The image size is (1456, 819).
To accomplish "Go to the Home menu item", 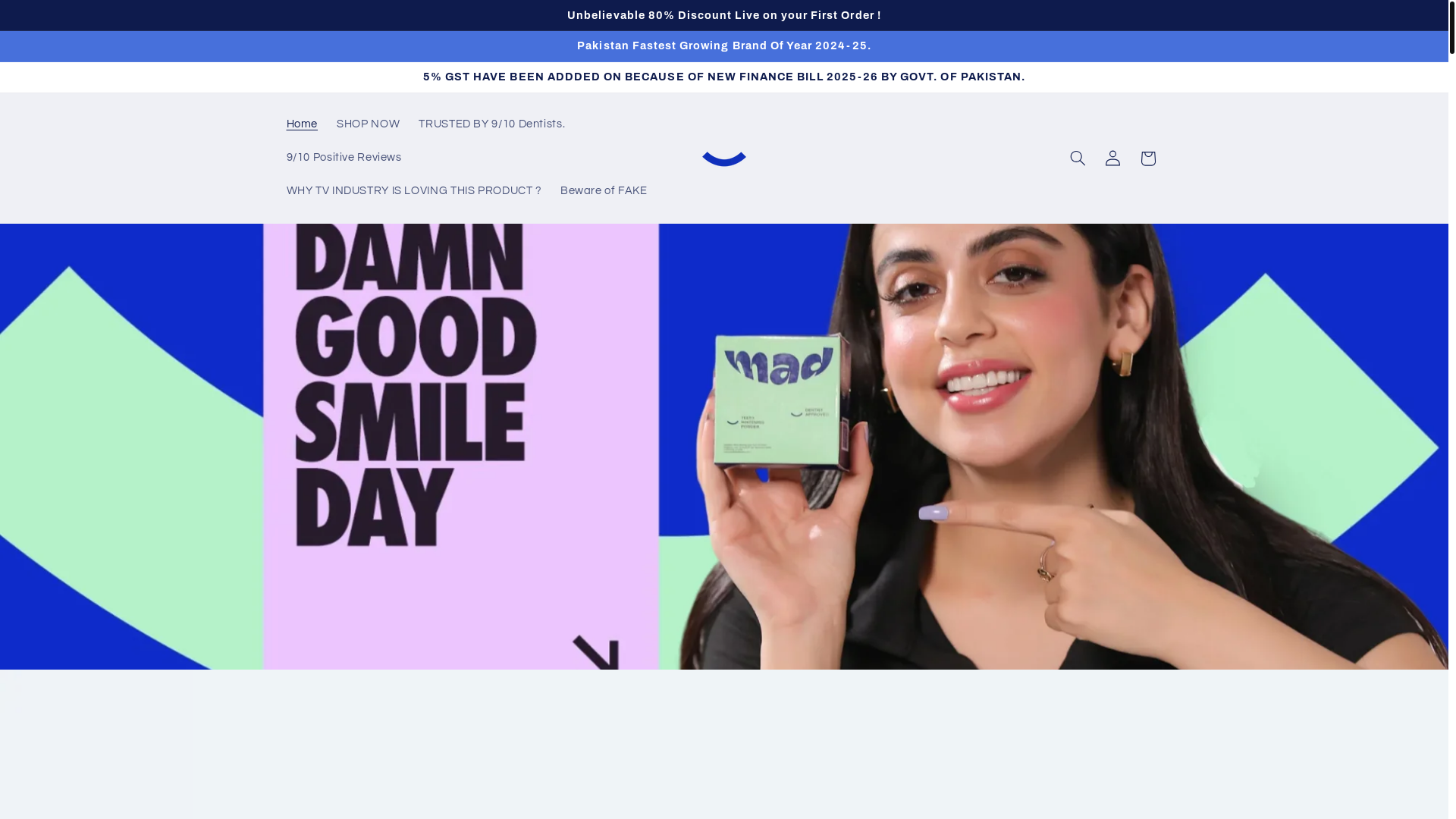I will pos(302,124).
